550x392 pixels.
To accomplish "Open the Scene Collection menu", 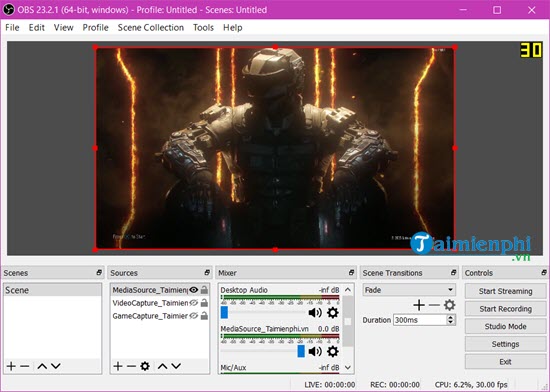I will coord(151,27).
